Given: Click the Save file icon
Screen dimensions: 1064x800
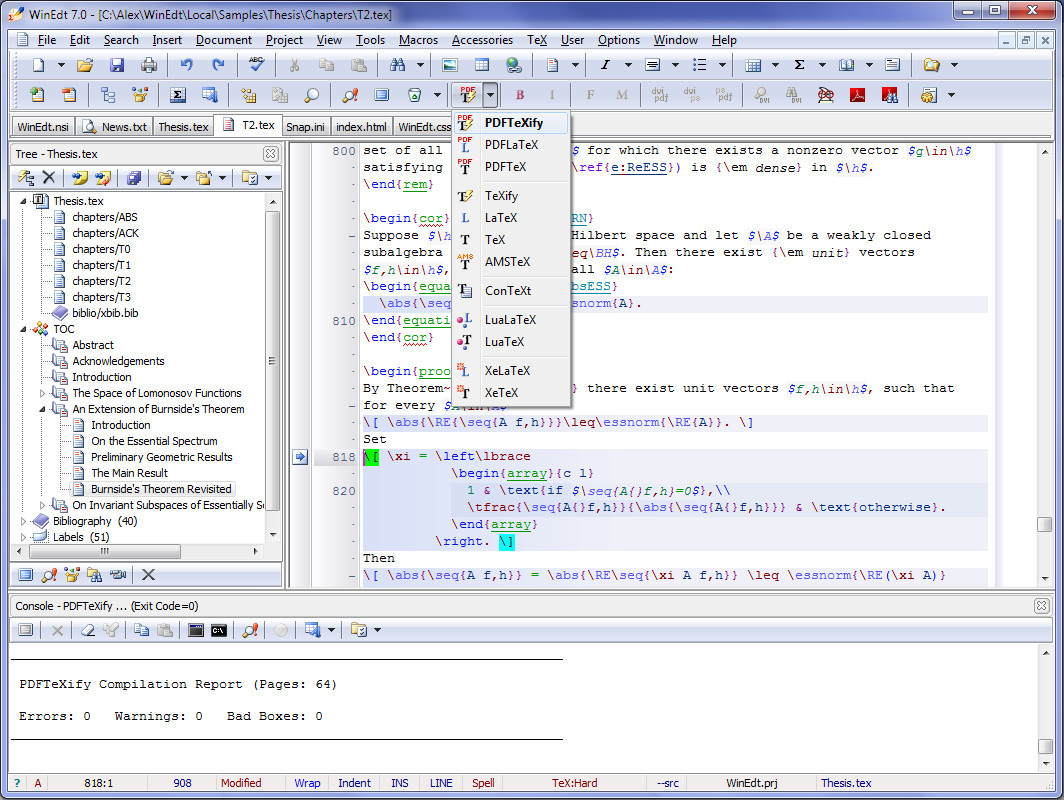Looking at the screenshot, I should coord(117,65).
